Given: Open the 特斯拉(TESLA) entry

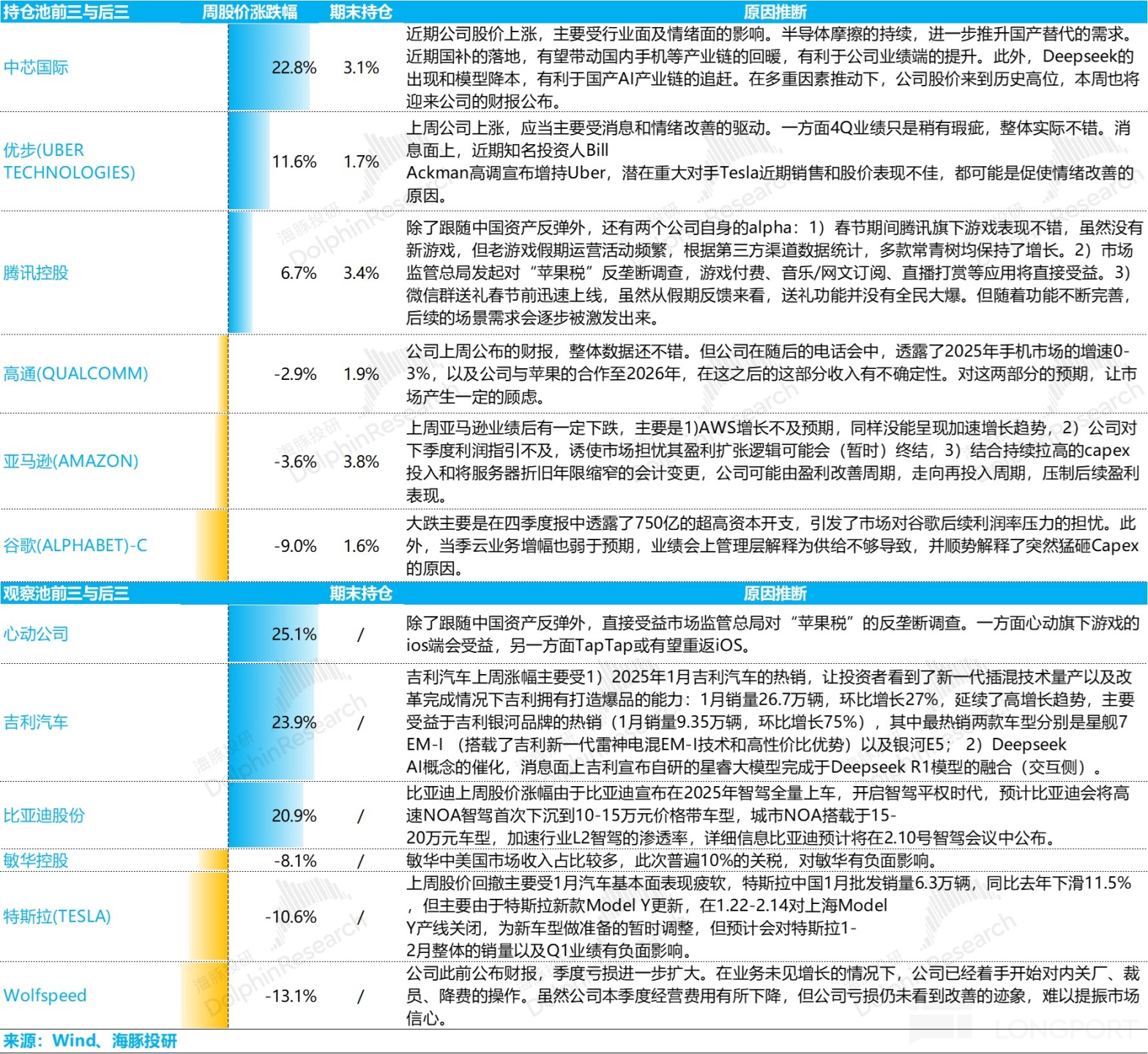Looking at the screenshot, I should click(x=57, y=916).
